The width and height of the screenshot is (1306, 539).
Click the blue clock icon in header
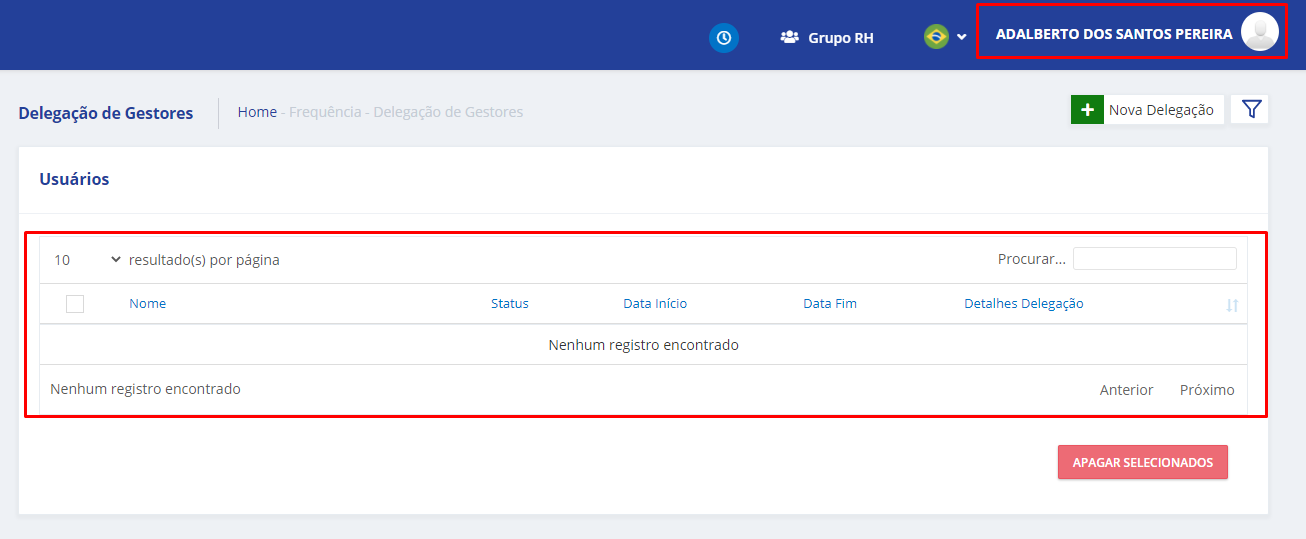tap(723, 37)
